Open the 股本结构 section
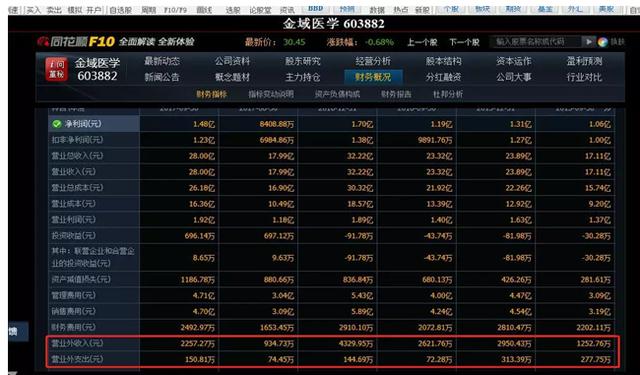640x375 pixels. point(444,61)
